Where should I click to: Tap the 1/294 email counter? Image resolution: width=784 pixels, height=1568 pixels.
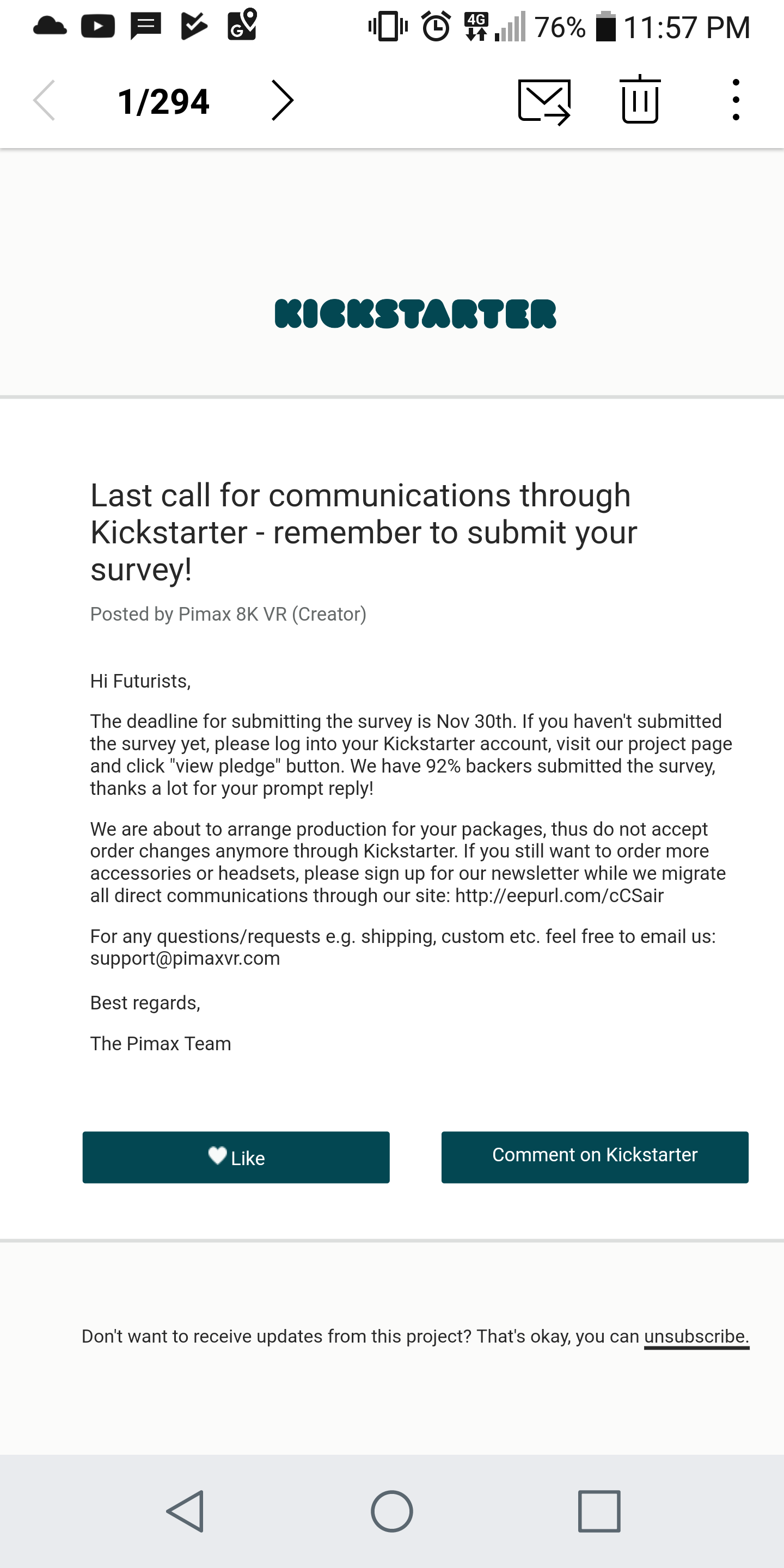(x=164, y=101)
